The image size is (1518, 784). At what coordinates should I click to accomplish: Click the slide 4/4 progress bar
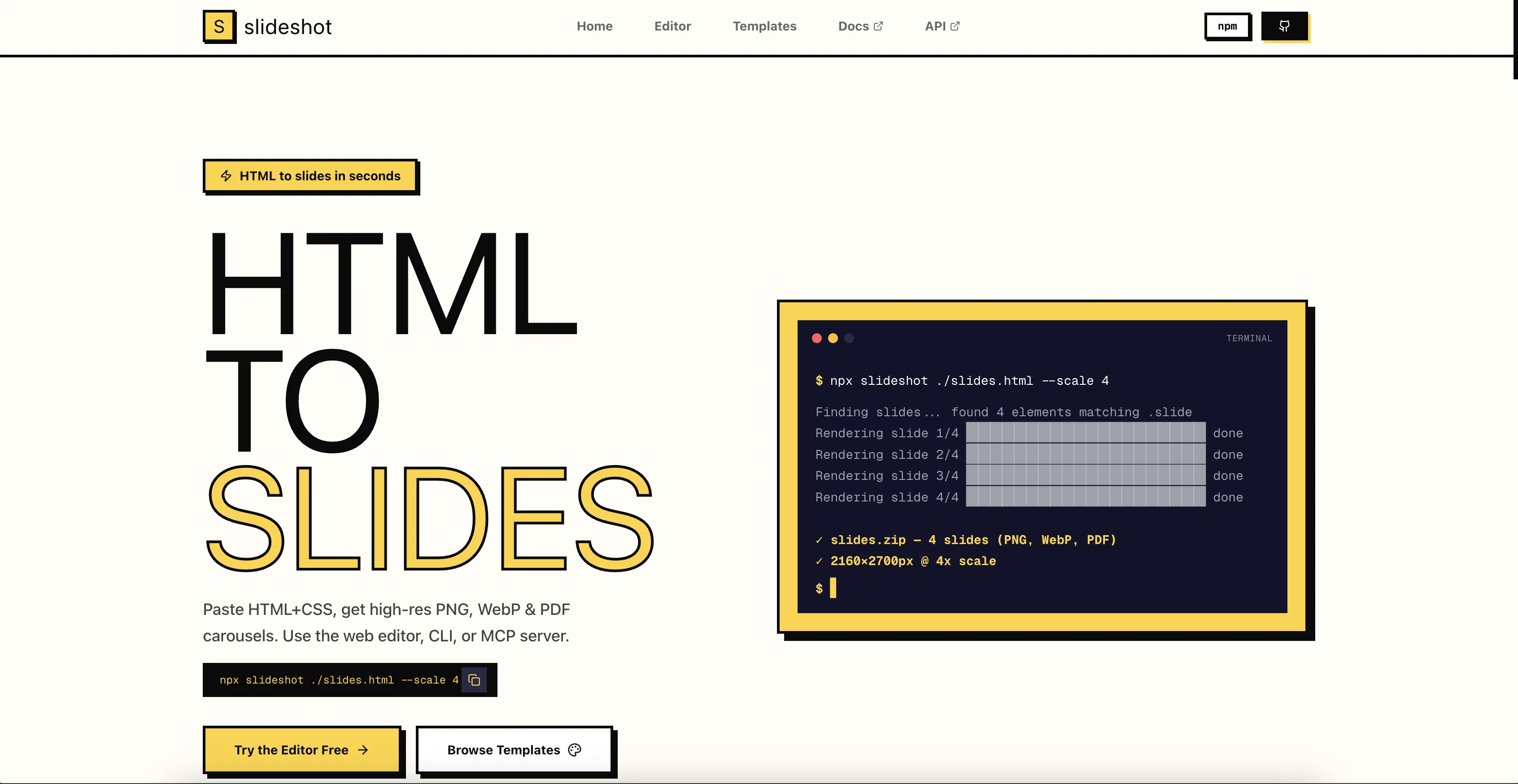pos(1086,497)
